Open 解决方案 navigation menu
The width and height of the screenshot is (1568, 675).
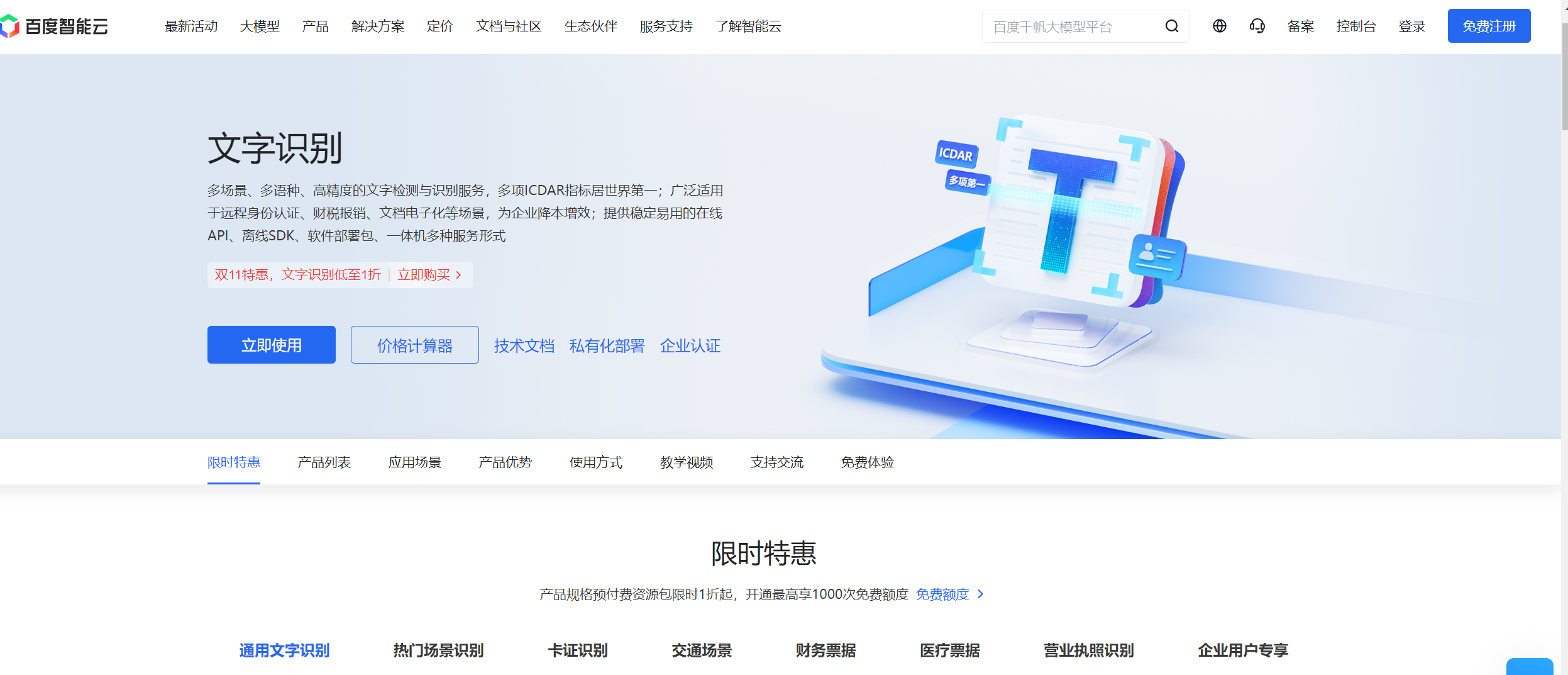coord(378,26)
